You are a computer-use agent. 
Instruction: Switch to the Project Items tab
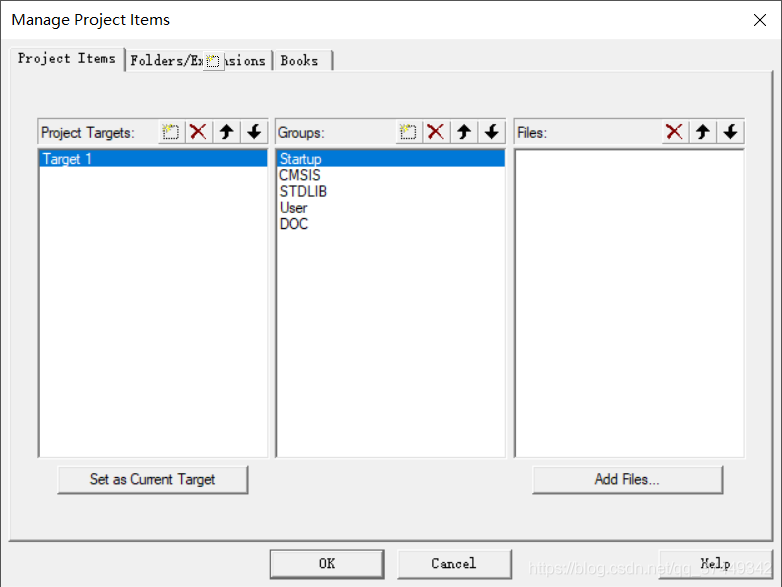point(67,59)
